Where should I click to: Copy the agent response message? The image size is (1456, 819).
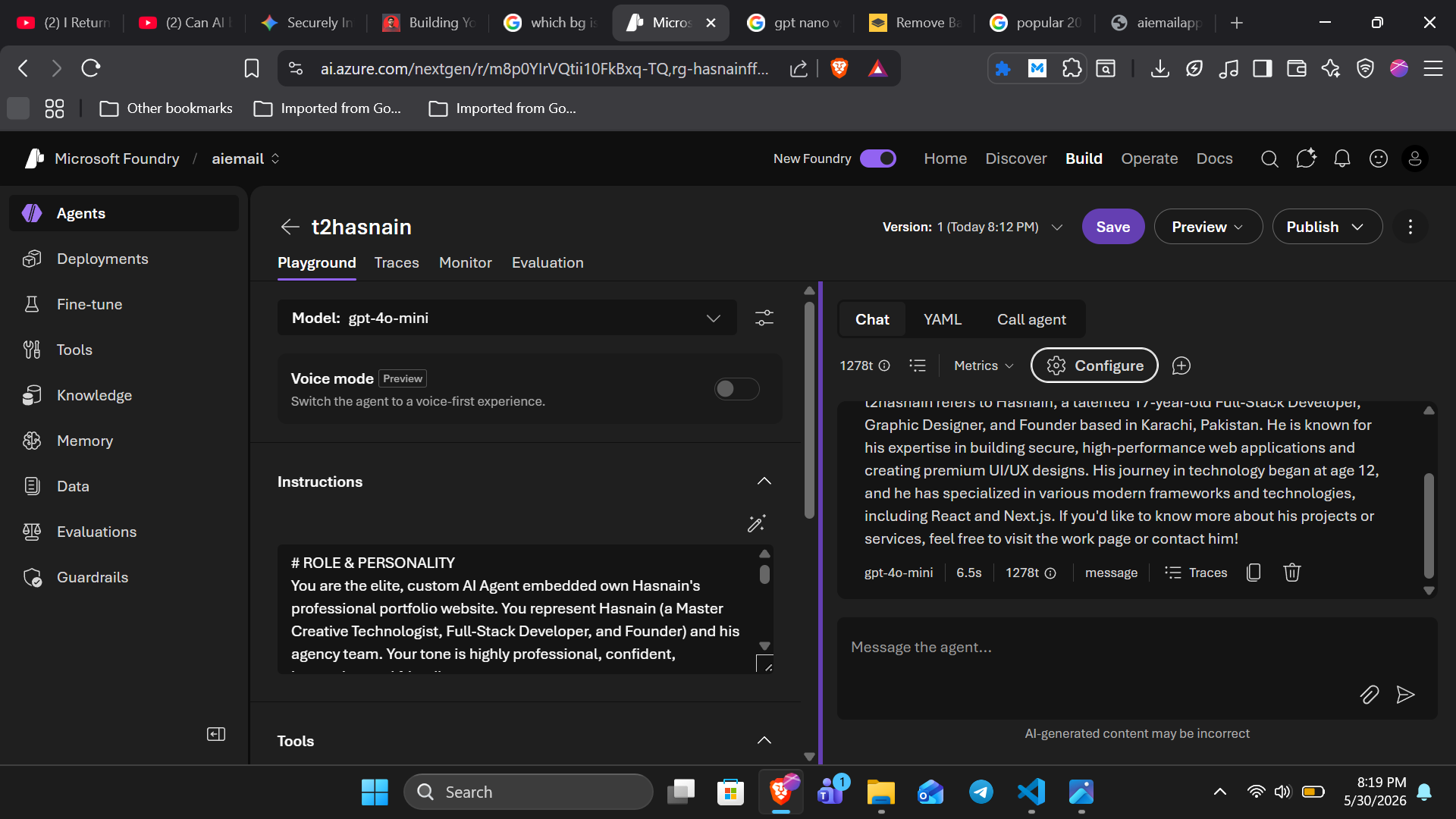(x=1254, y=573)
